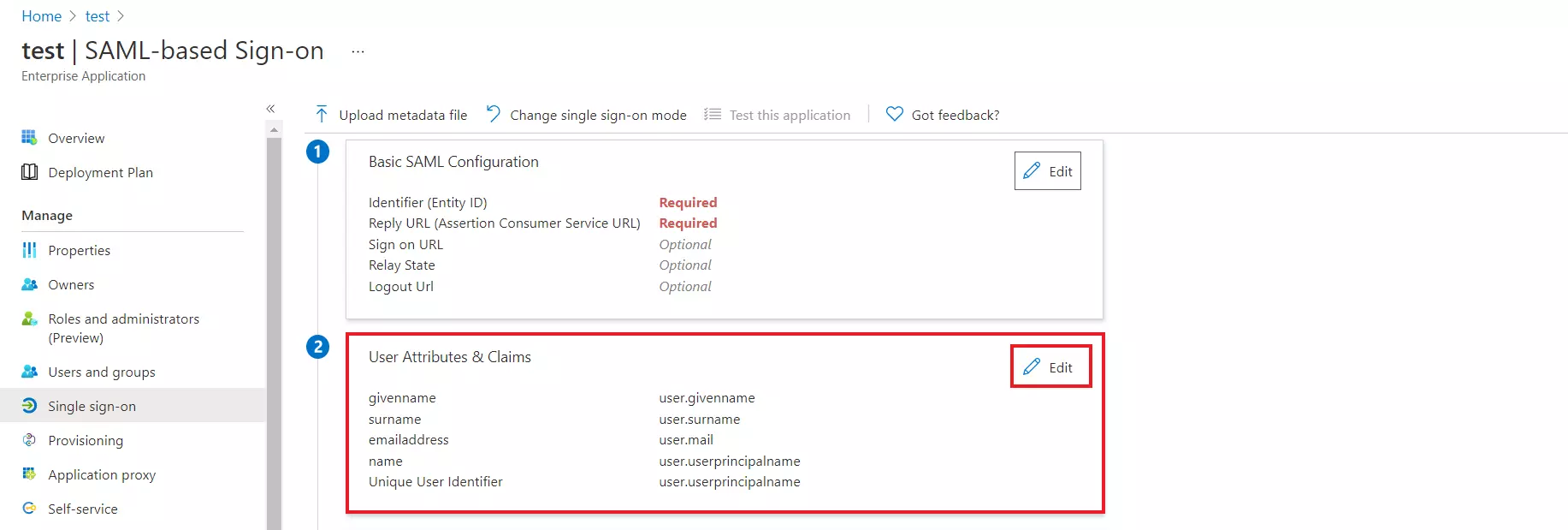Click the Owners icon in the sidebar
This screenshot has width=1568, height=530.
[29, 284]
